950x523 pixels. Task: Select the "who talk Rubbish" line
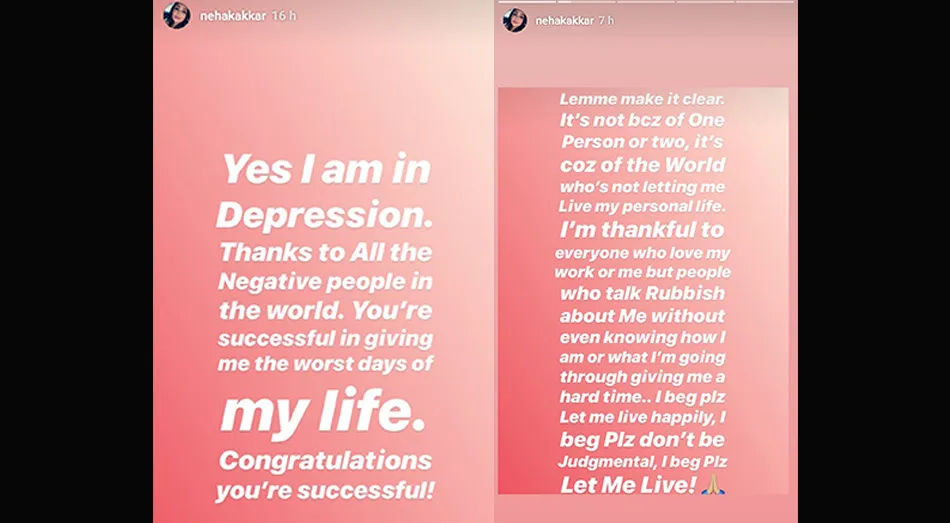pyautogui.click(x=643, y=293)
